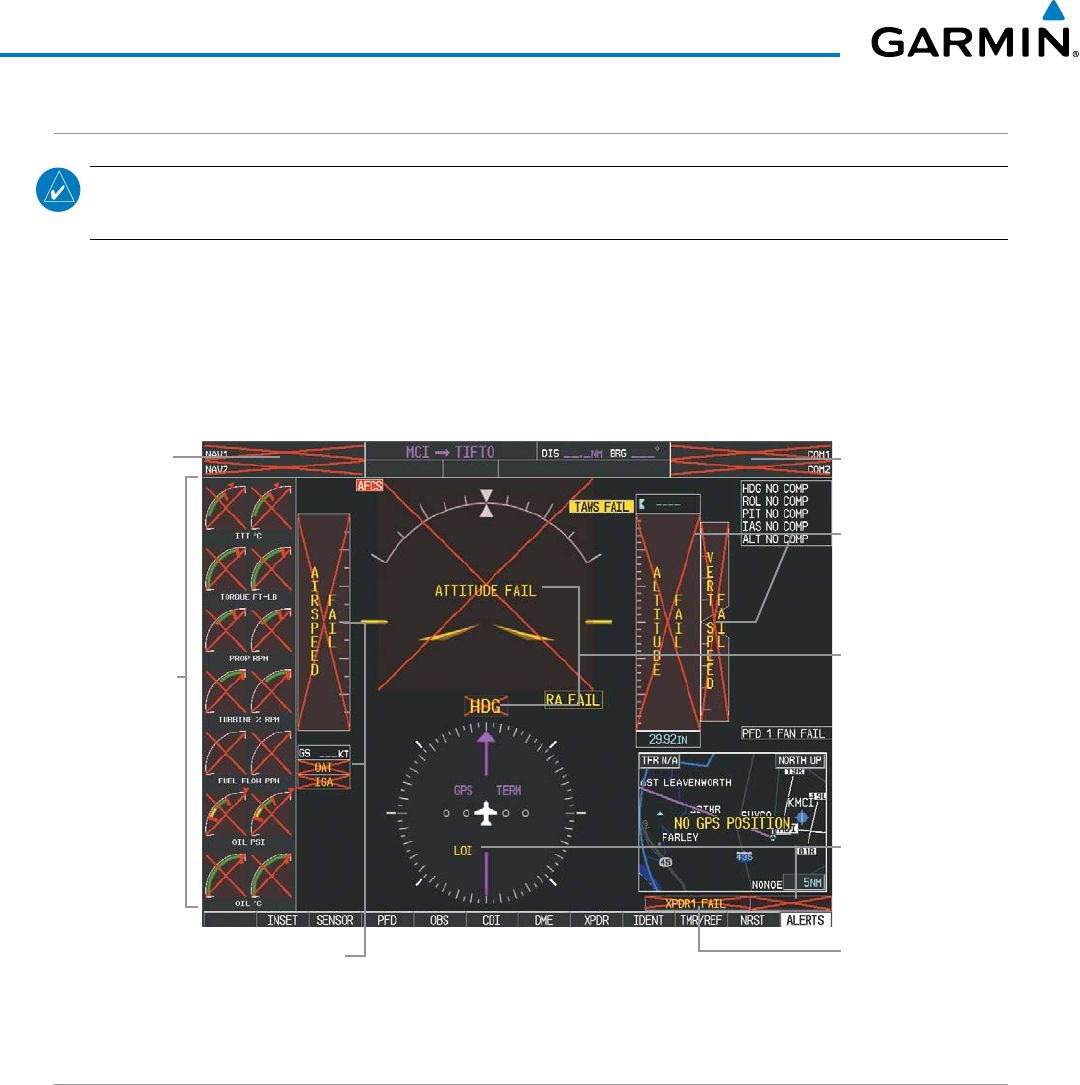The width and height of the screenshot is (1080, 1085).
Task: Click the interstate 435 shield on inset map
Action: coord(744,857)
